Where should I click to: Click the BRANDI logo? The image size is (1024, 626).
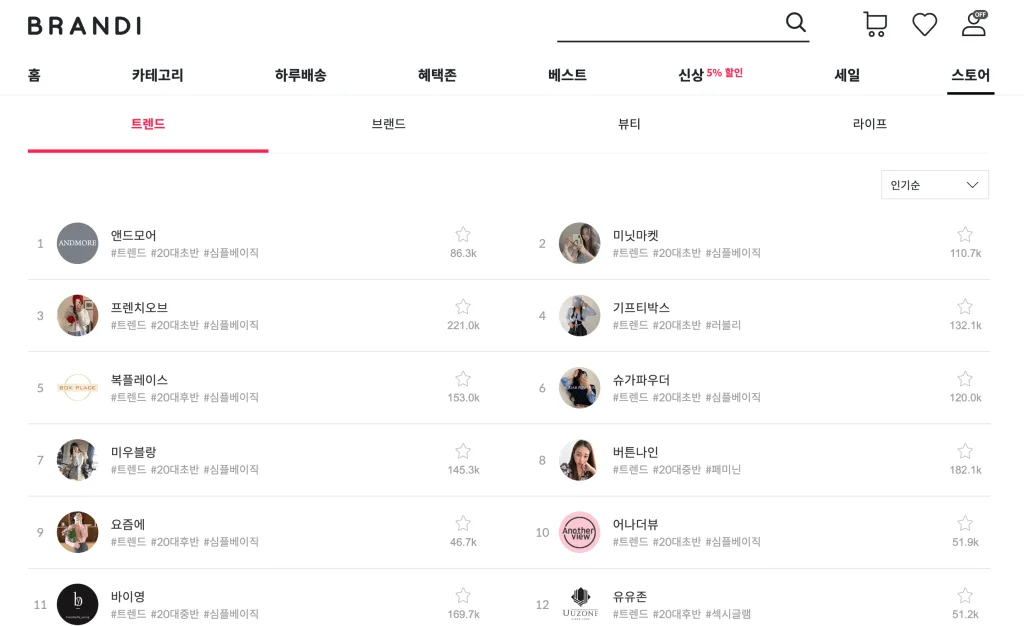84,26
